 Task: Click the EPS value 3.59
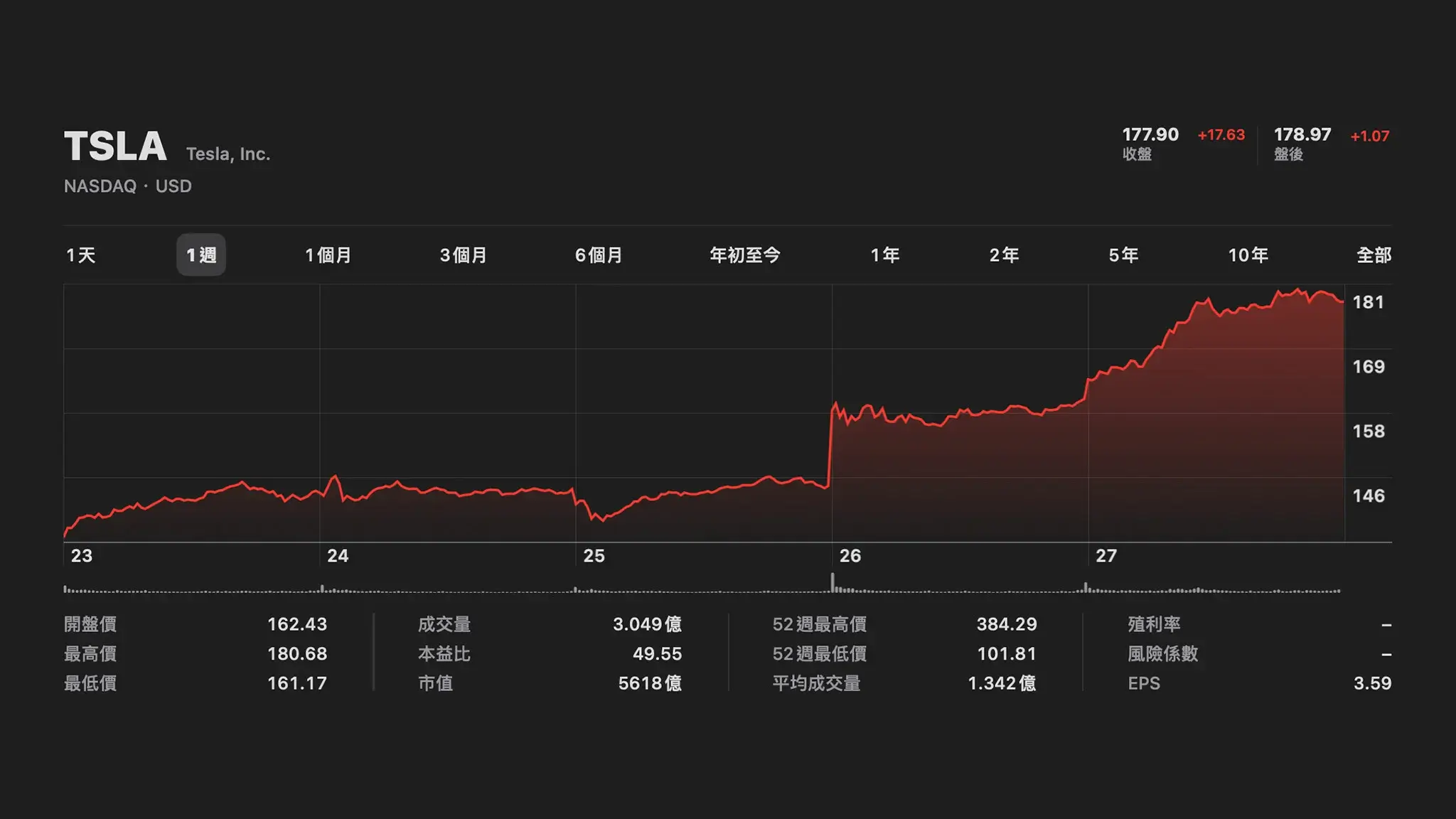pyautogui.click(x=1372, y=683)
